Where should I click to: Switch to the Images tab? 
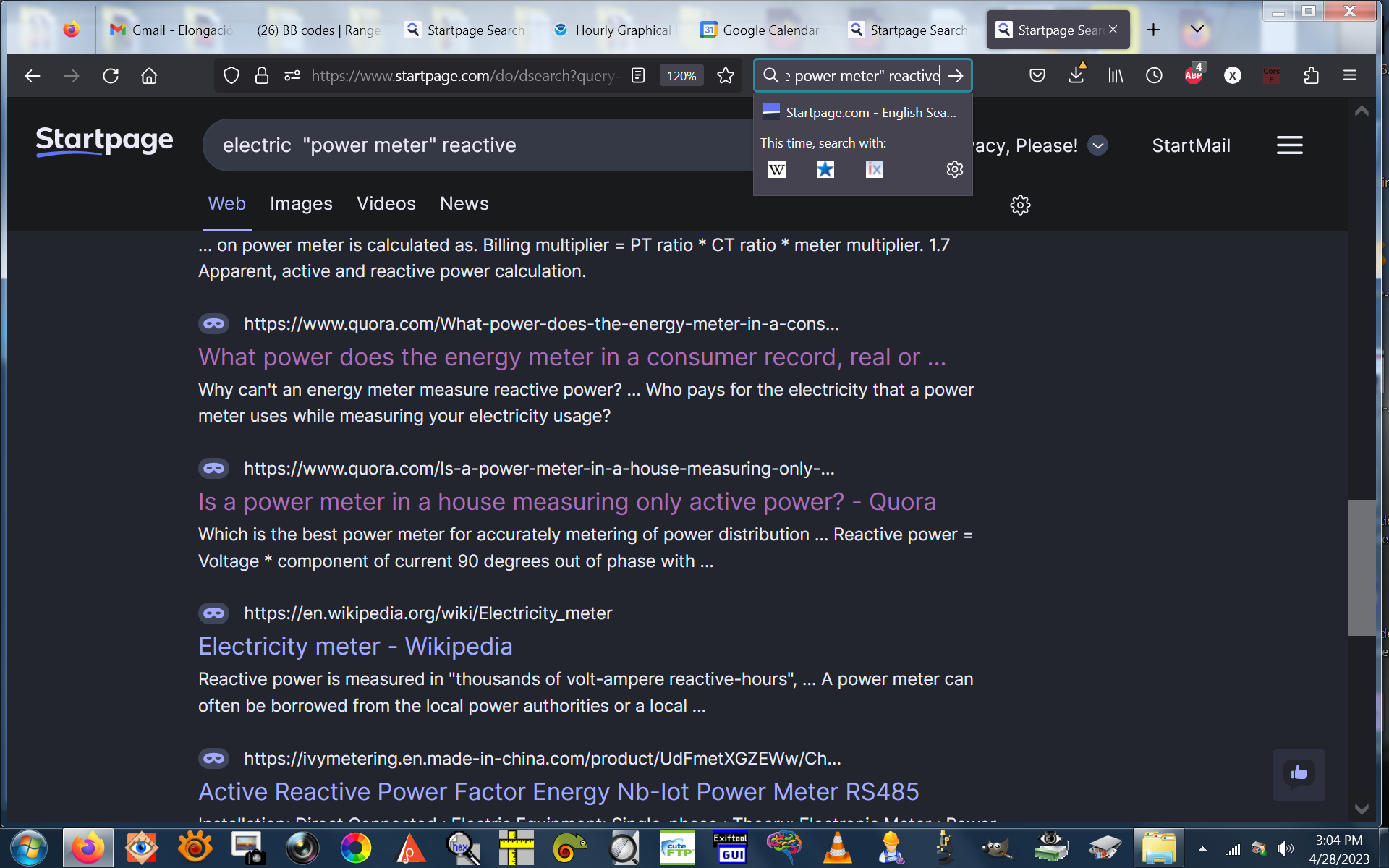301,204
